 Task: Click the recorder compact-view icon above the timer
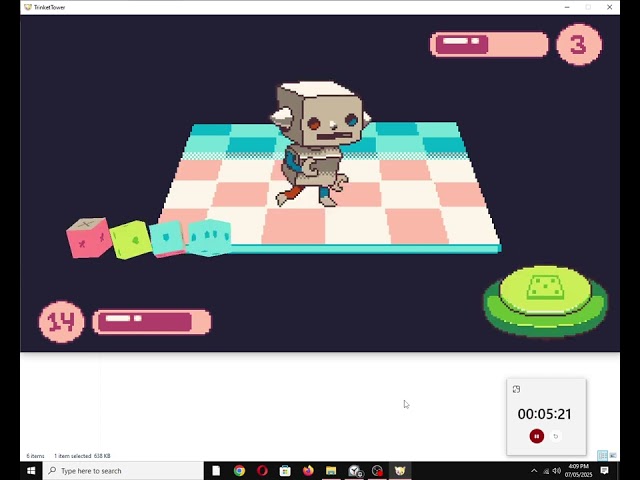pos(516,389)
